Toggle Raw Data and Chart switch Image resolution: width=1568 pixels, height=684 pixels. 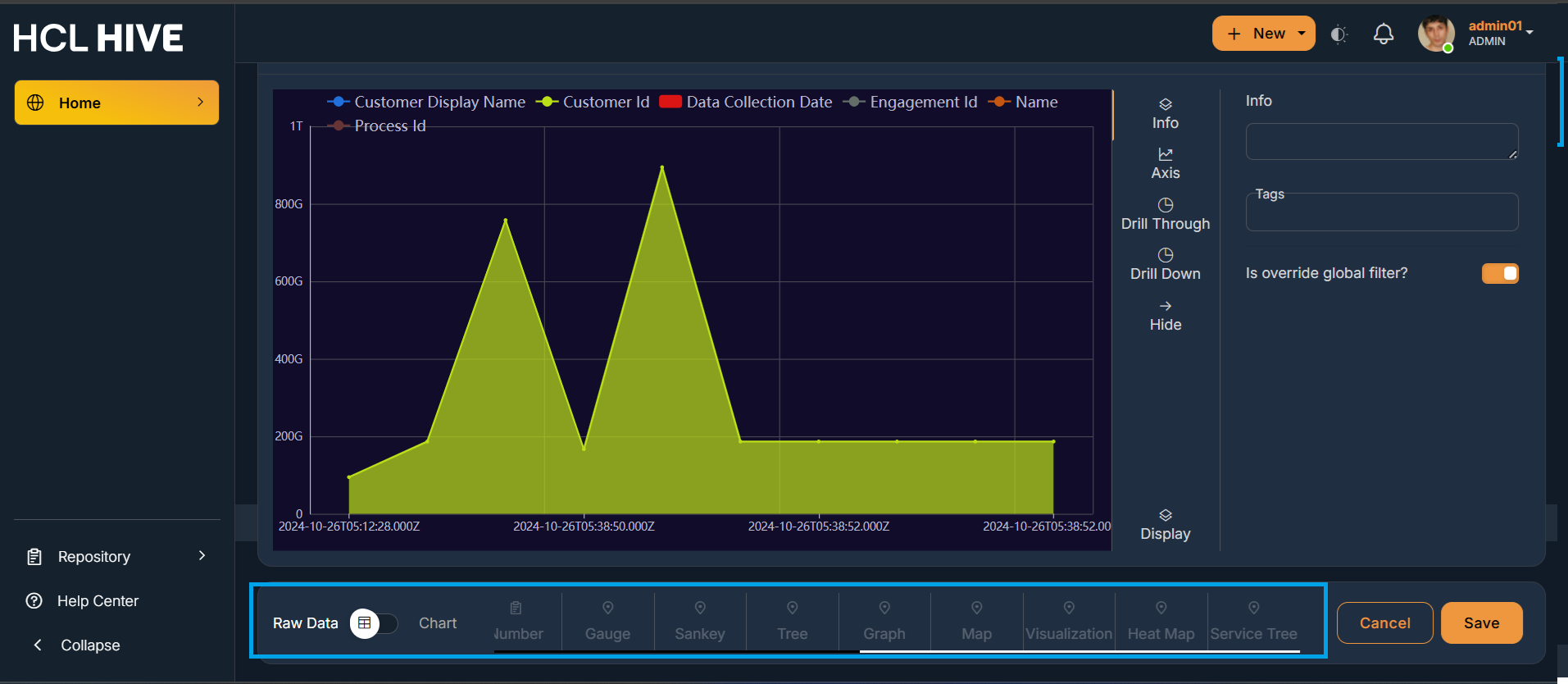(374, 623)
